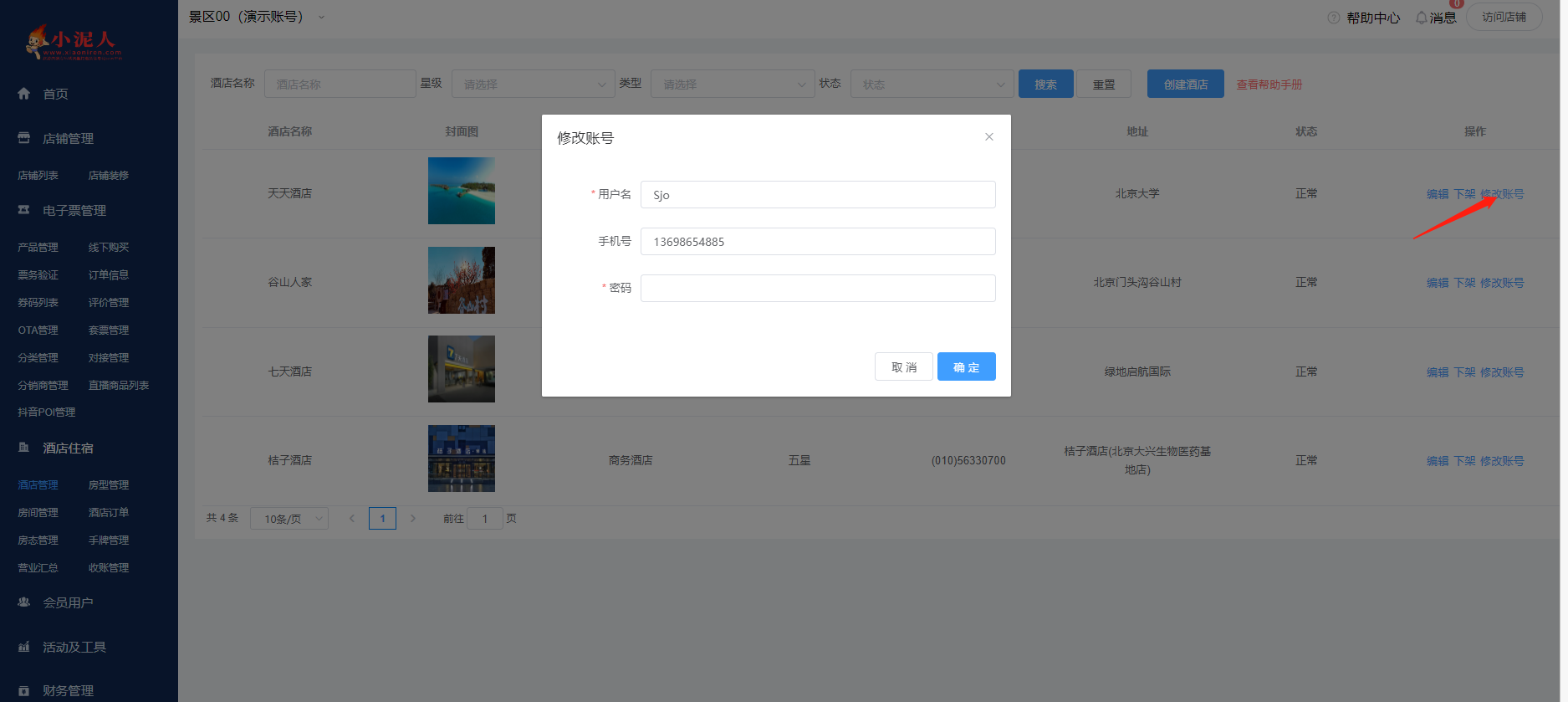Click the ticket icon beside 电子票管理
Screen dimensions: 1568x702
click(x=24, y=210)
